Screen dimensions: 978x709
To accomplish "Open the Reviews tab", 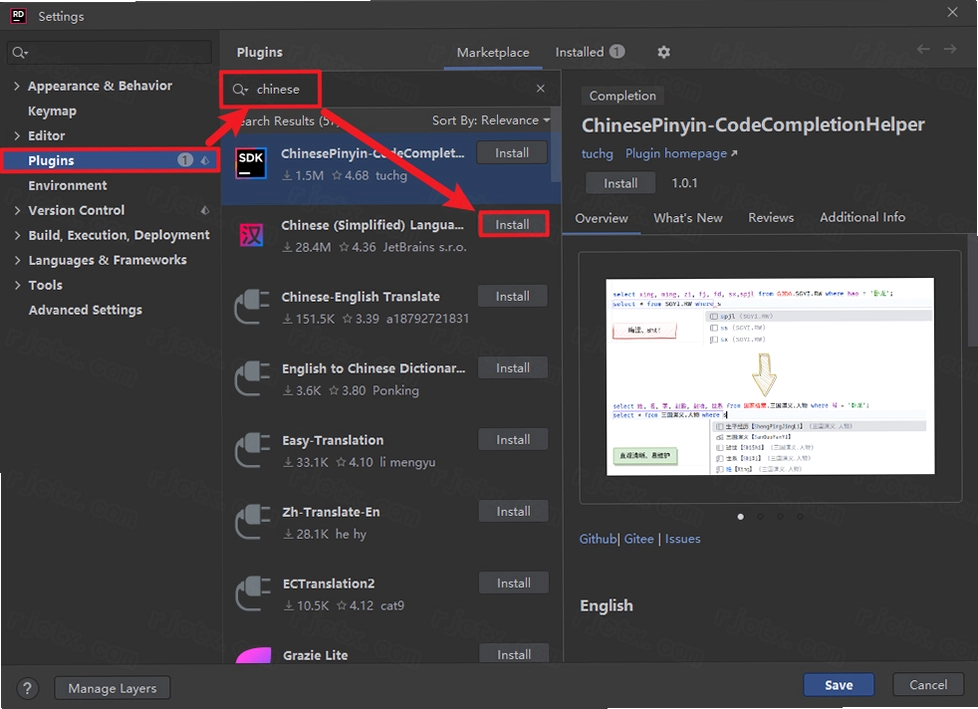I will [x=771, y=218].
